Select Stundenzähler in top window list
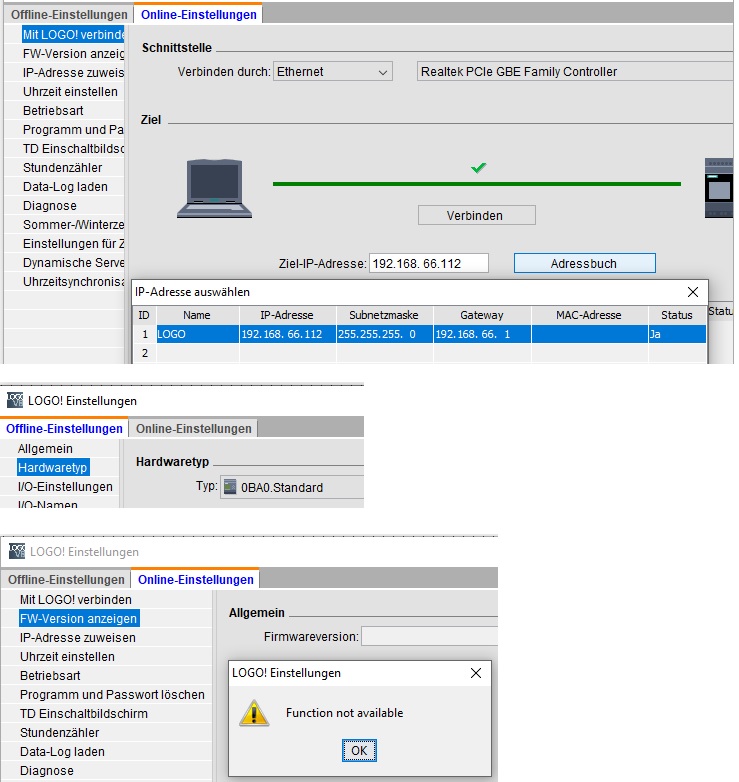 (62, 168)
